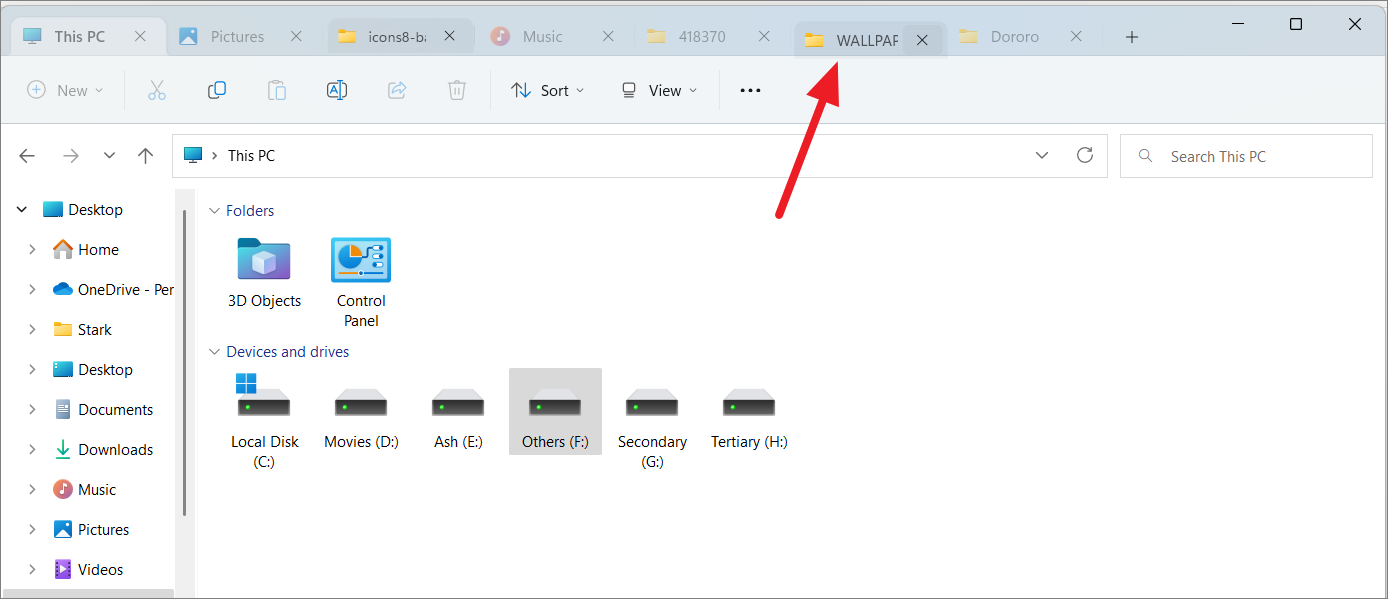Expand the Stark tree node
The image size is (1388, 599).
tap(32, 330)
